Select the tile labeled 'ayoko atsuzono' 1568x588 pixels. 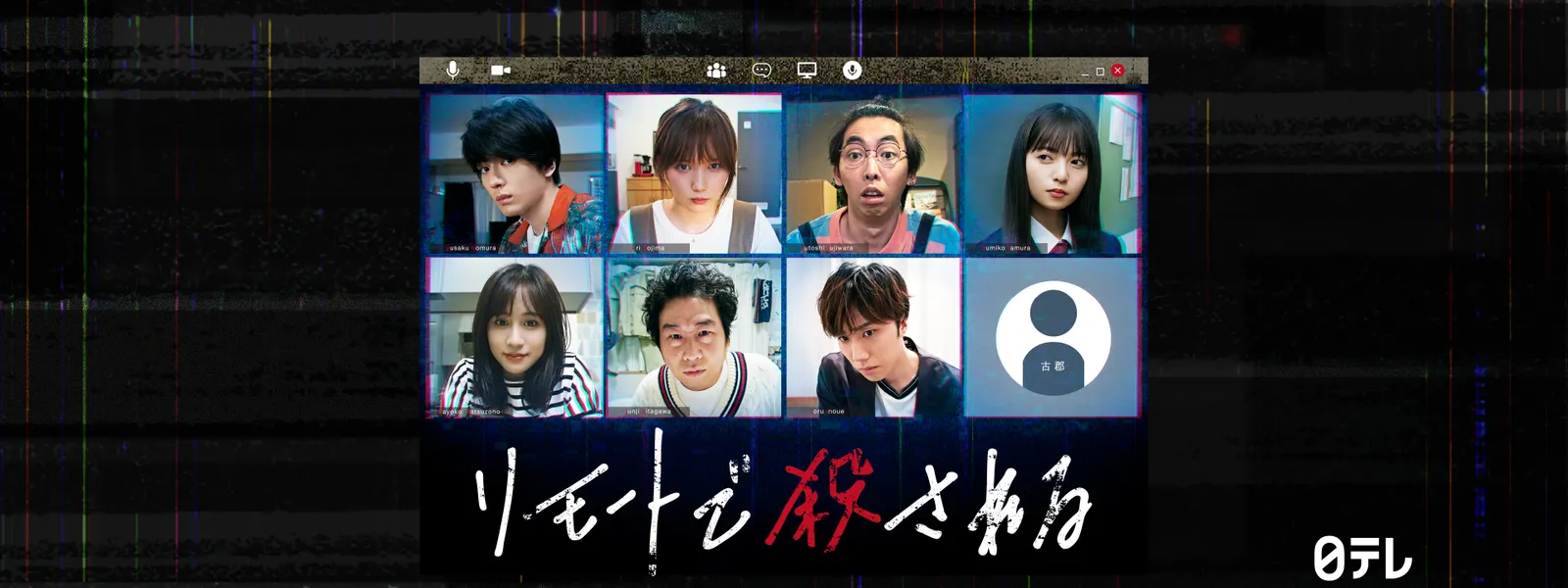coord(516,337)
